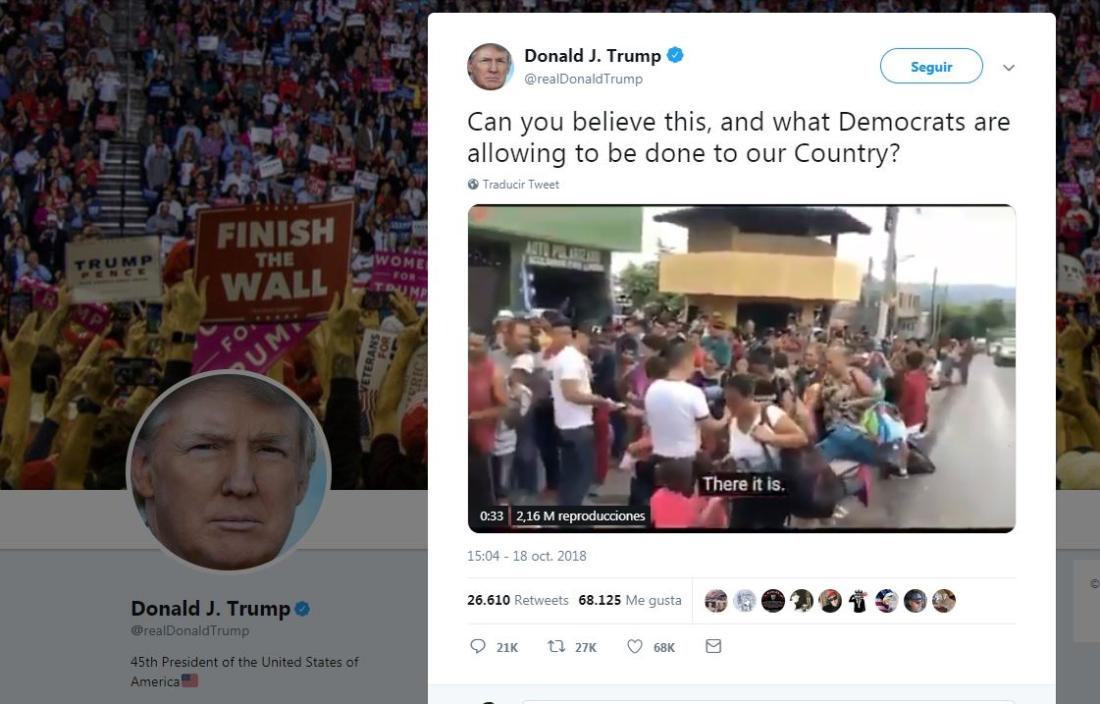Click profile verified badge under large photo
Viewport: 1100px width, 704px height.
302,609
